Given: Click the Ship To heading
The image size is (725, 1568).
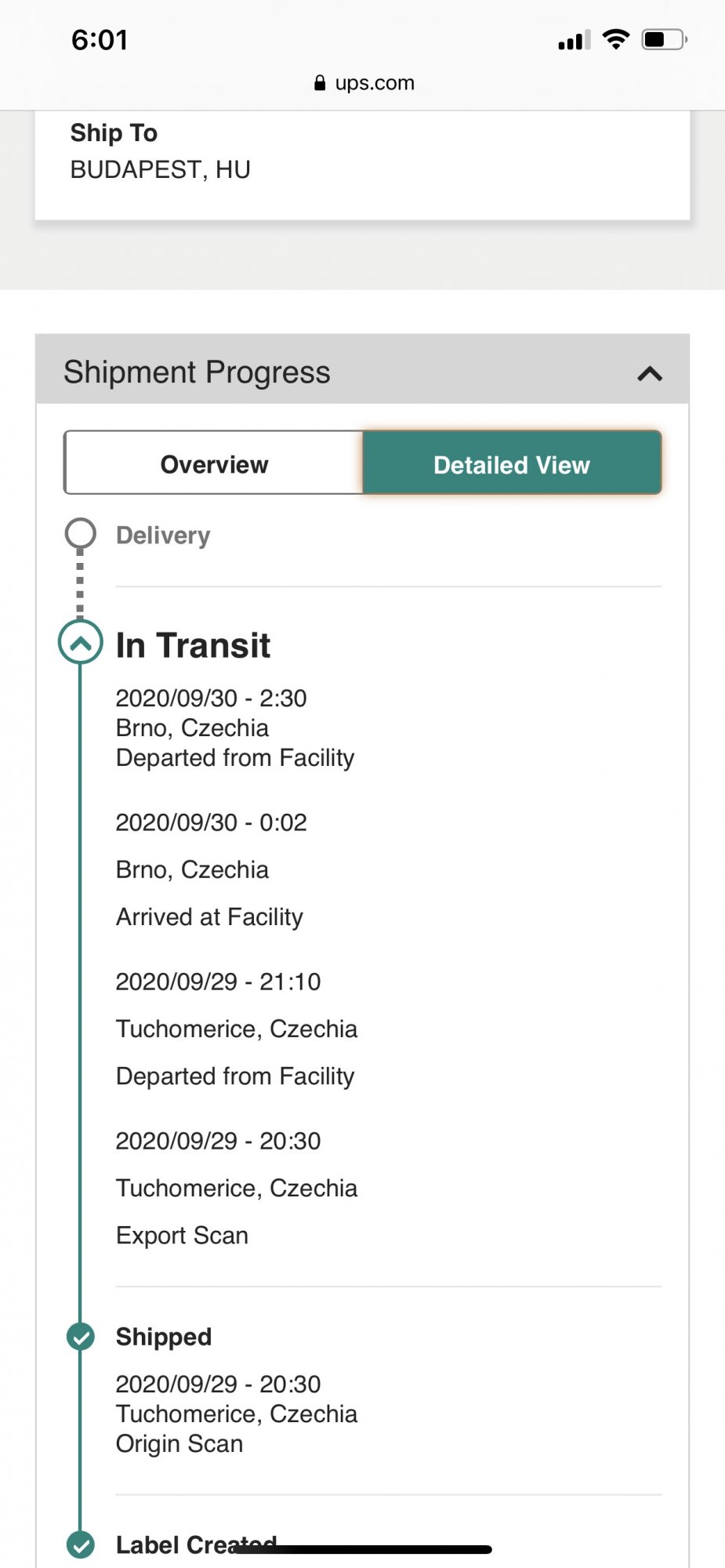Looking at the screenshot, I should coord(114,133).
